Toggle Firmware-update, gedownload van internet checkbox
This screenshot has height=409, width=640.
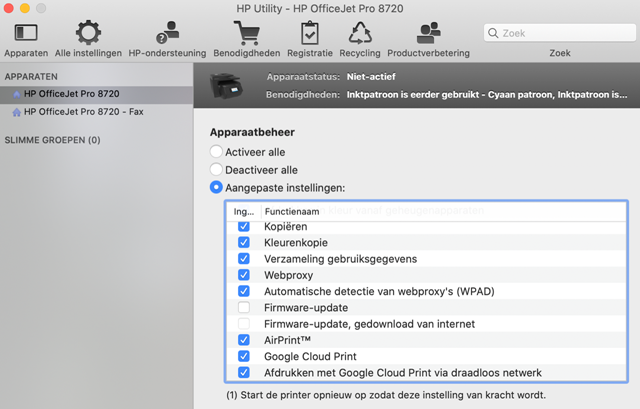point(244,324)
